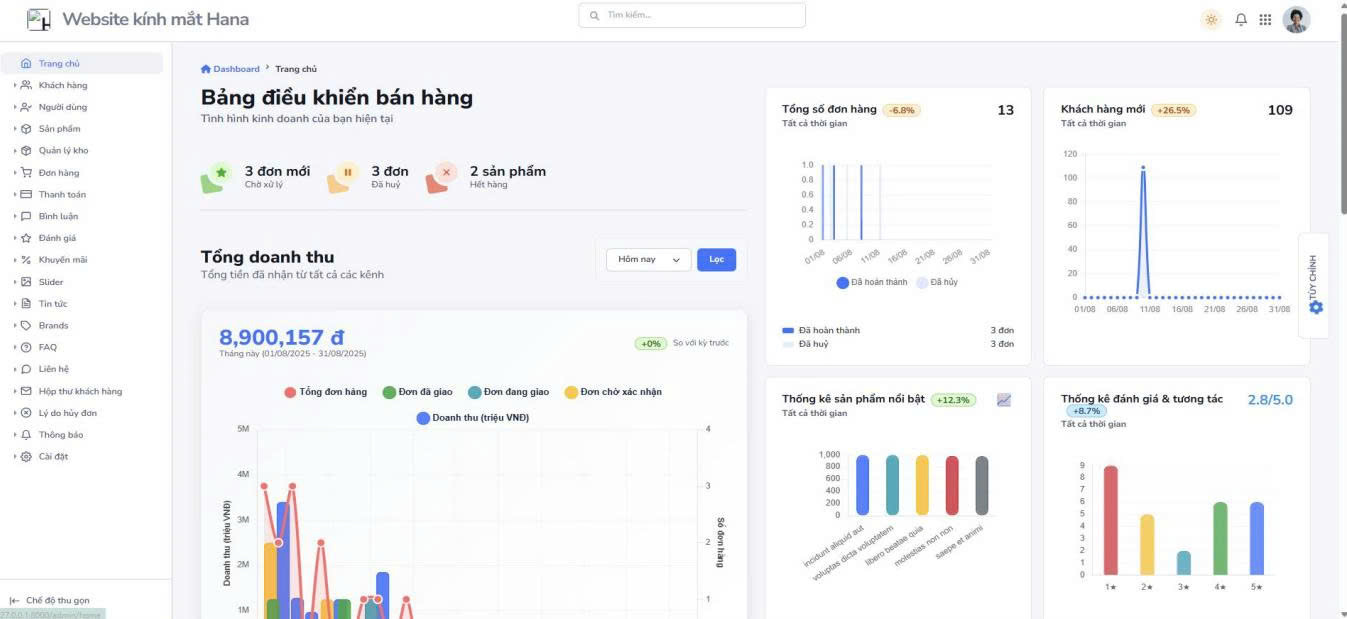Click the Lọc filter button
Screen dimensions: 1347x619
716,260
